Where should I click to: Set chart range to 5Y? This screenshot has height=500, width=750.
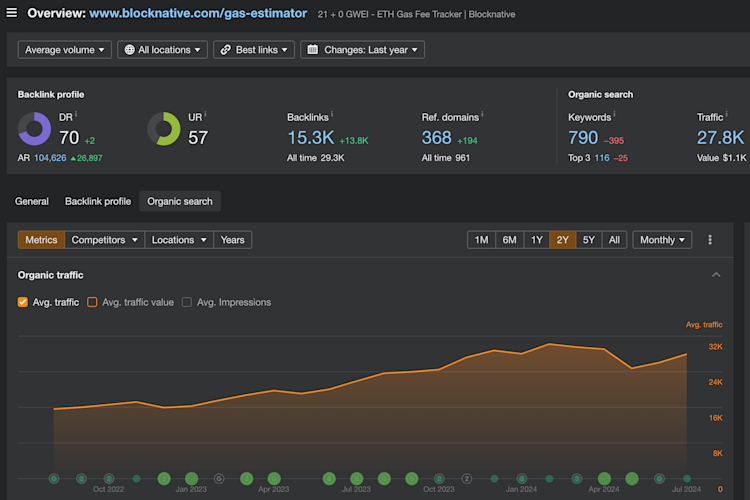589,240
